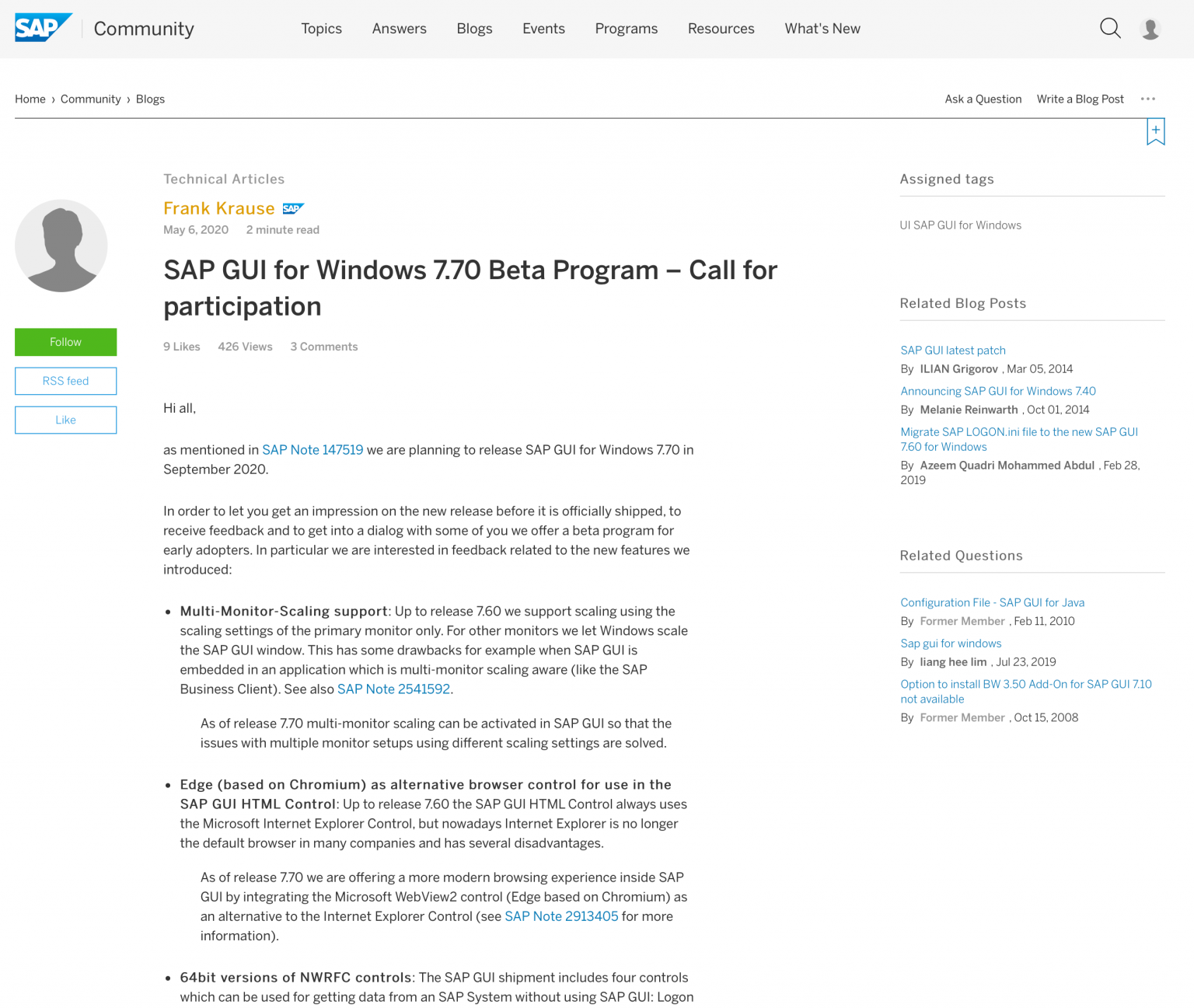Like this blog post
The image size is (1194, 1008).
pyautogui.click(x=65, y=420)
